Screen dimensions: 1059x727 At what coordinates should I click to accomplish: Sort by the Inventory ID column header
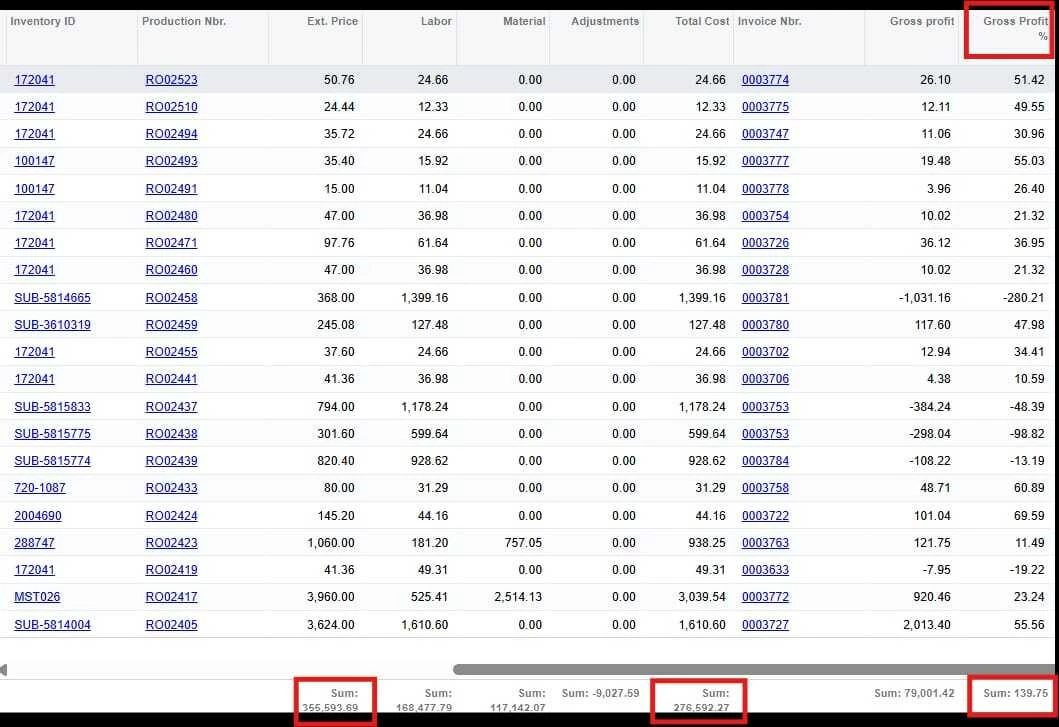click(x=43, y=22)
